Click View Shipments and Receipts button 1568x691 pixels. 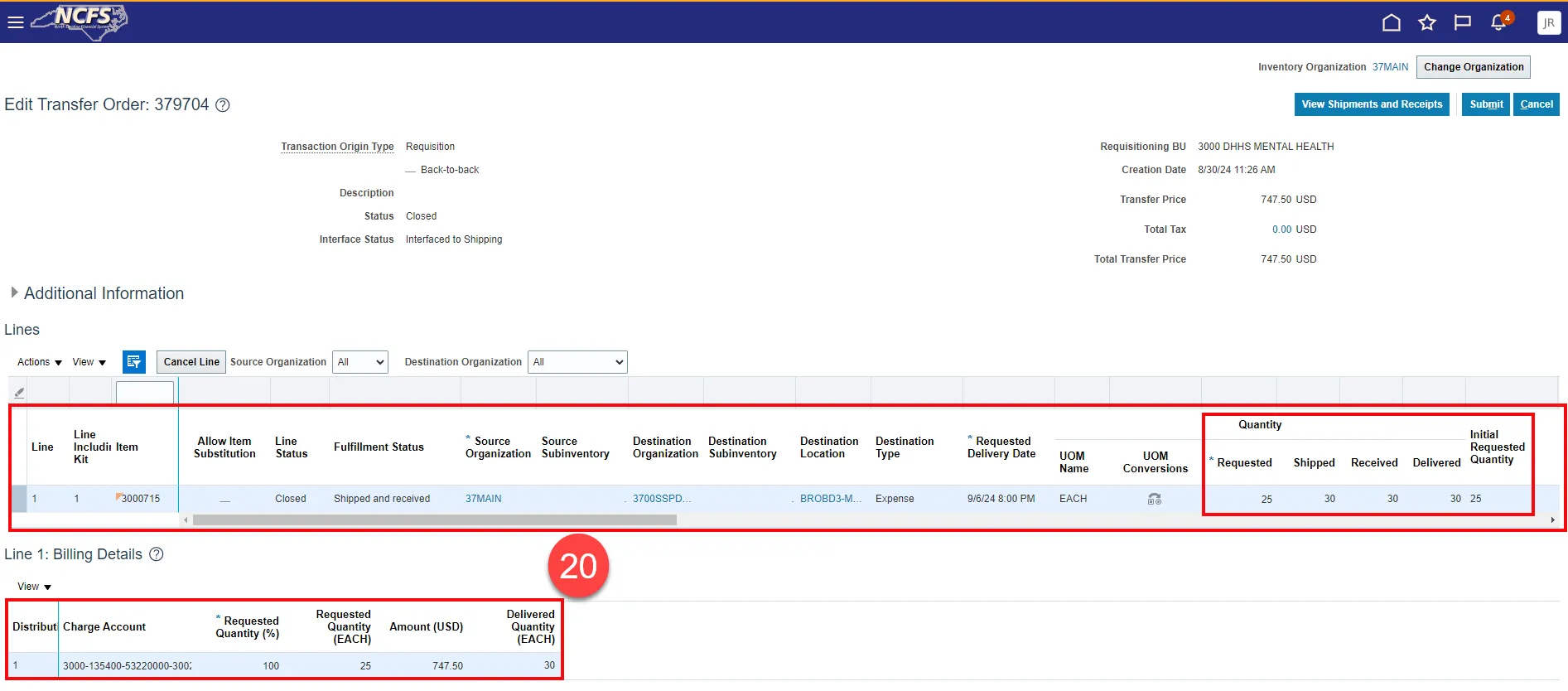coord(1371,104)
